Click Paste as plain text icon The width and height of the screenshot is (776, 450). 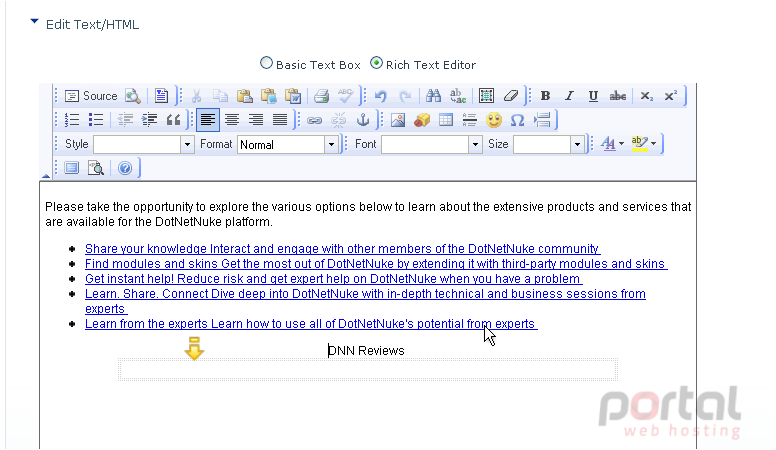click(269, 96)
